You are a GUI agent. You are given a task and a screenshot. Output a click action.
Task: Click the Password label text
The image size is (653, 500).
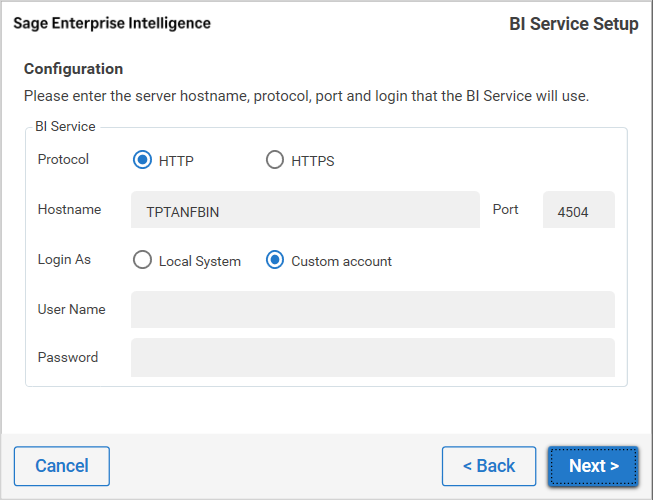tap(68, 357)
